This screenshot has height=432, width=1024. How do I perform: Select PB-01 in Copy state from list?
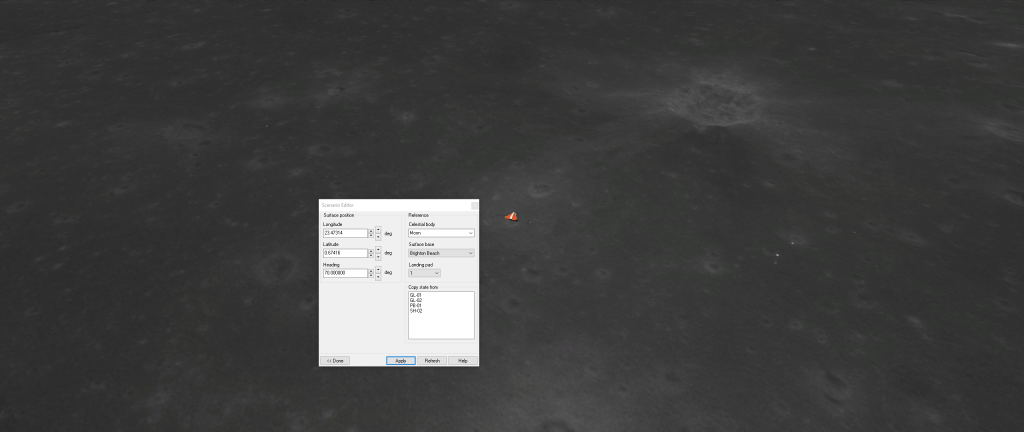415,306
